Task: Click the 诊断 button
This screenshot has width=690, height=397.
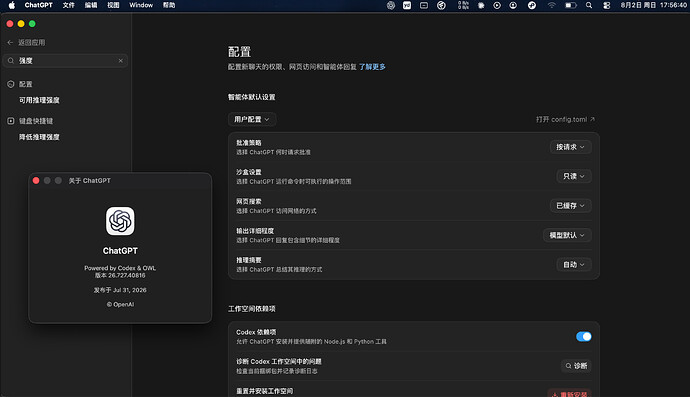Action: [x=576, y=366]
